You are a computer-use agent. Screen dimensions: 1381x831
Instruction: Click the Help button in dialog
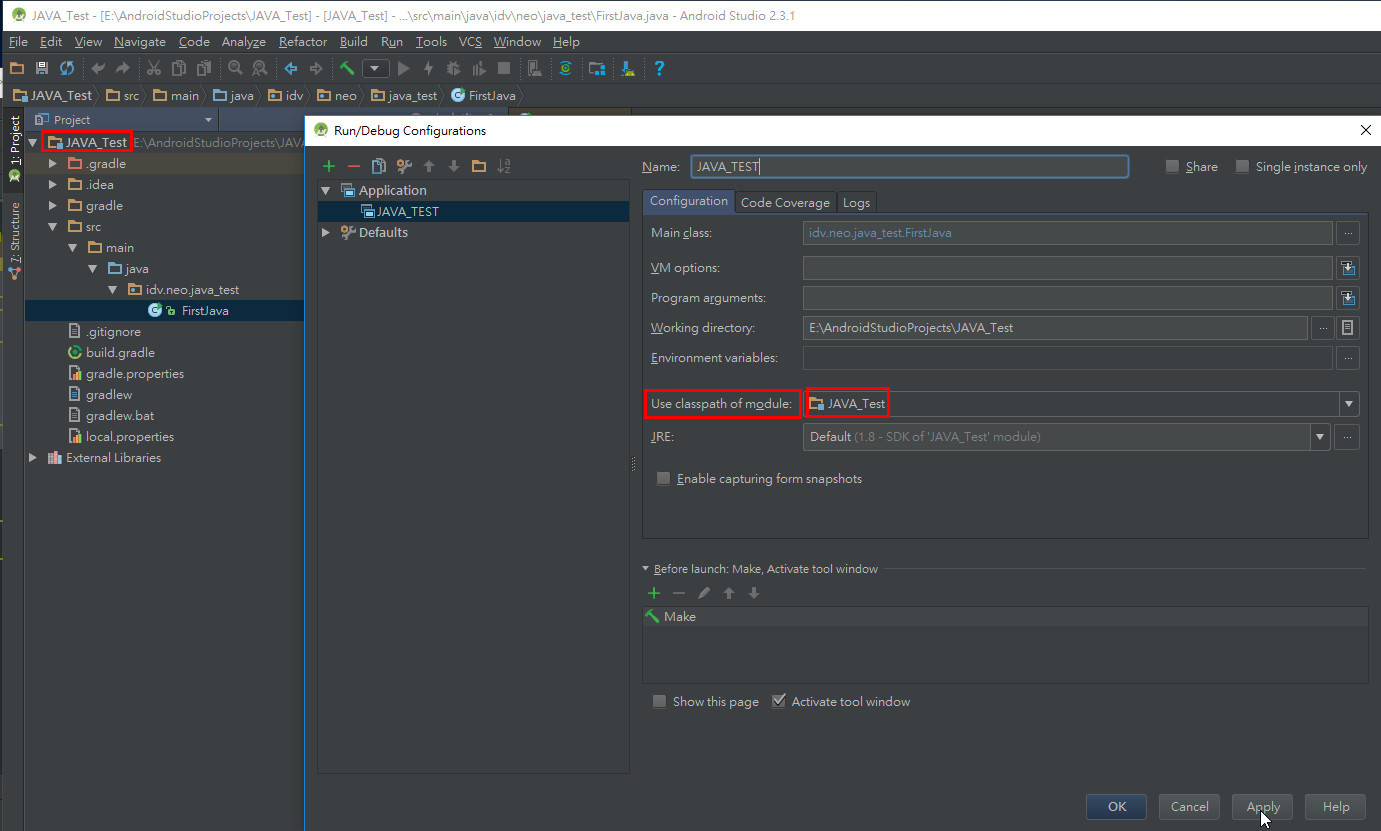coord(1336,807)
